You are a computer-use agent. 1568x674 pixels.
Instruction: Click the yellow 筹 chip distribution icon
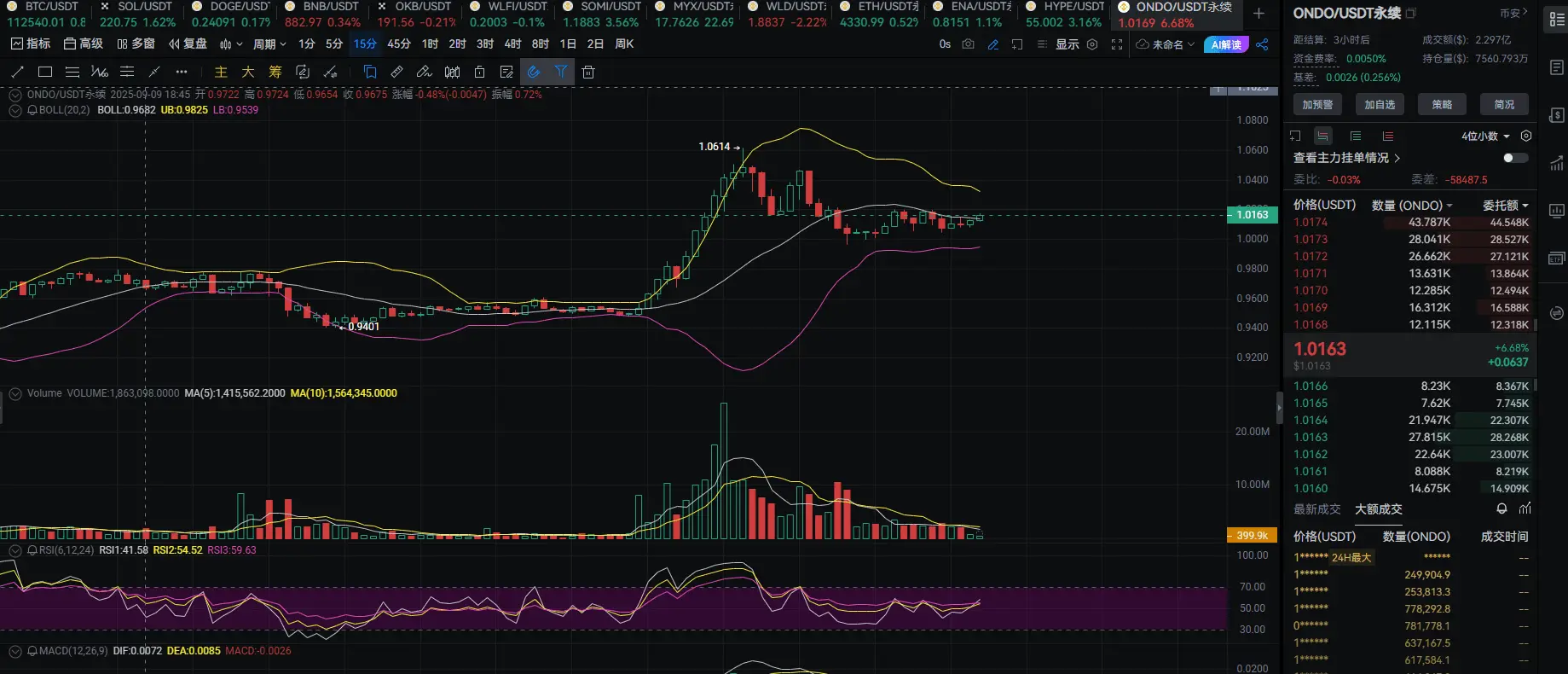(x=275, y=73)
